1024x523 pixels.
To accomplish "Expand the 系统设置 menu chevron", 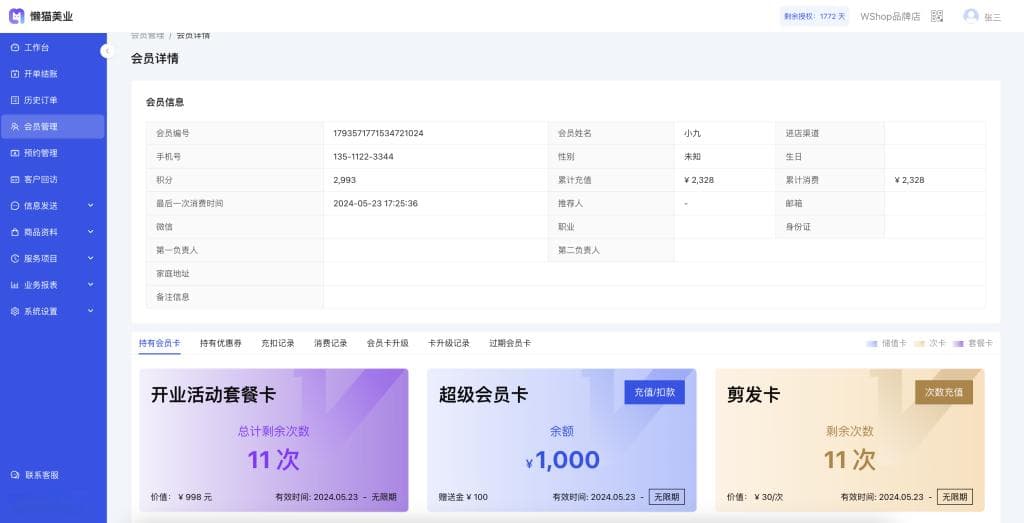I will (90, 311).
